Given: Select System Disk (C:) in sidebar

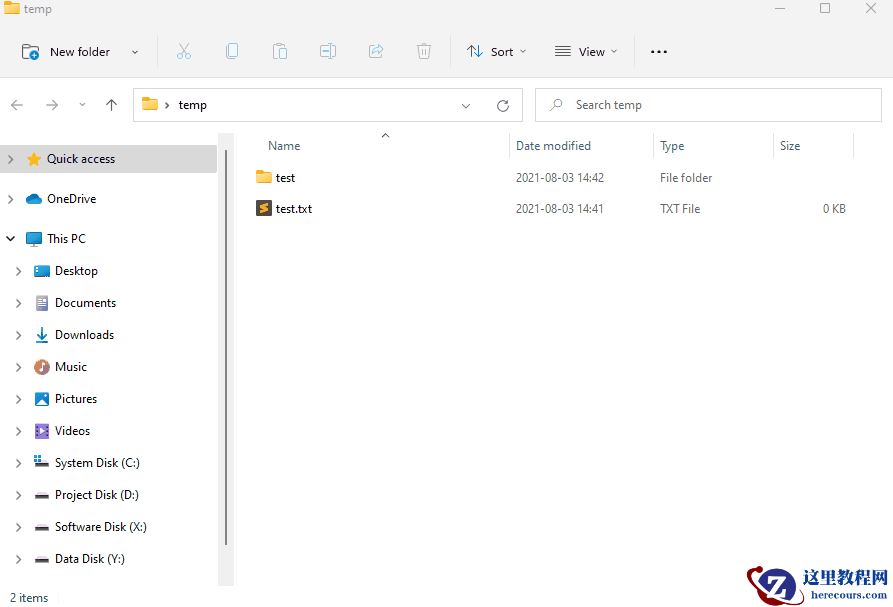Looking at the screenshot, I should click(x=96, y=463).
